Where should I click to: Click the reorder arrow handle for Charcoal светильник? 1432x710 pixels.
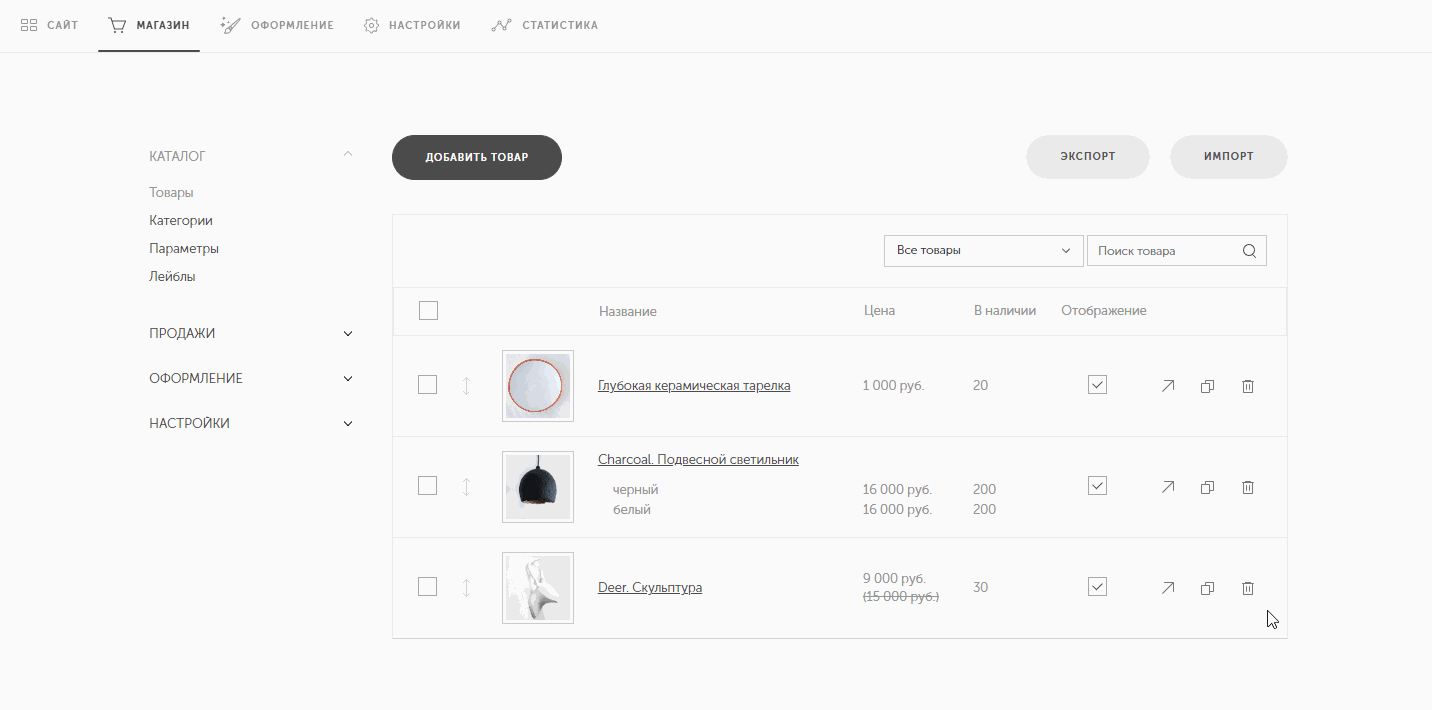tap(466, 487)
